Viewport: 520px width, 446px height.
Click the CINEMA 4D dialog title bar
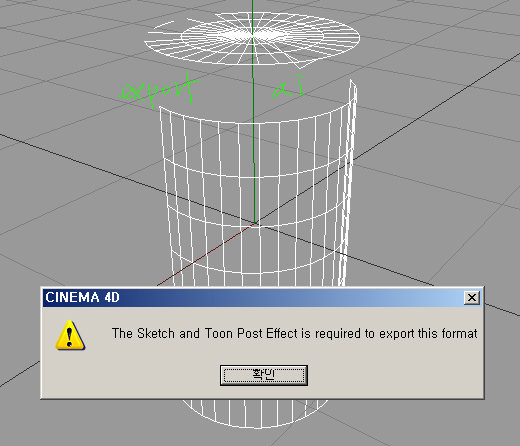pyautogui.click(x=262, y=298)
